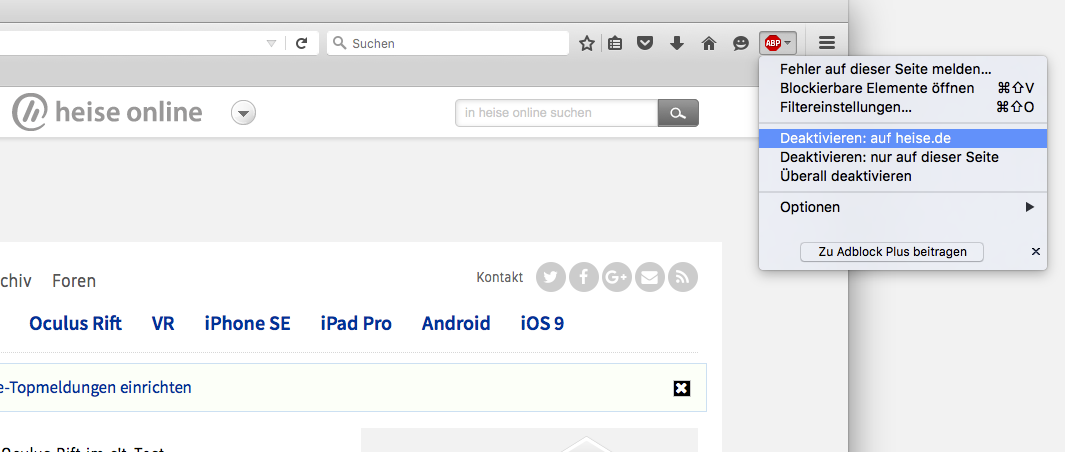Dismiss the contribute bar with X

pos(1036,251)
